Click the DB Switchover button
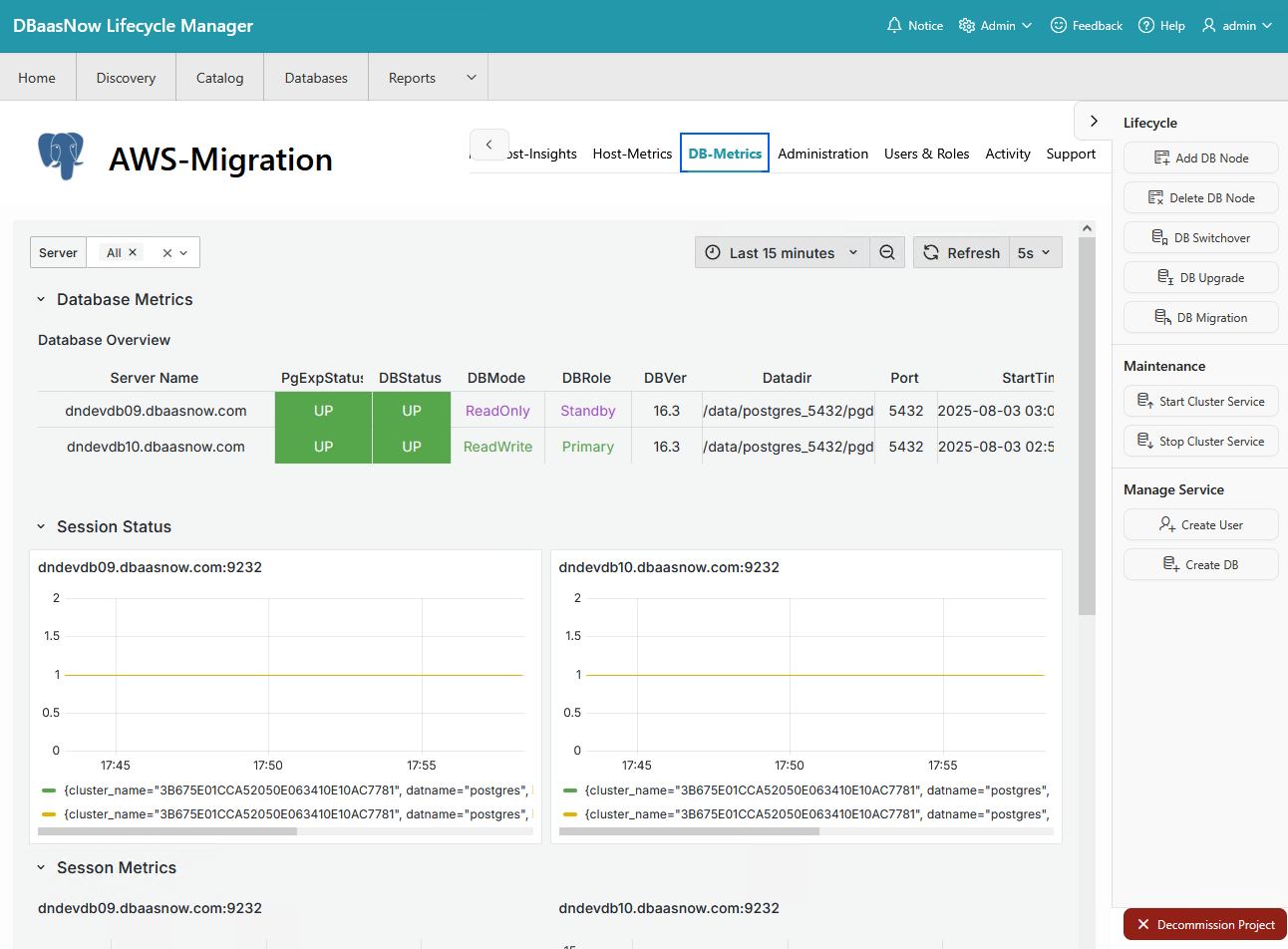The height and width of the screenshot is (949, 1288). (x=1200, y=238)
